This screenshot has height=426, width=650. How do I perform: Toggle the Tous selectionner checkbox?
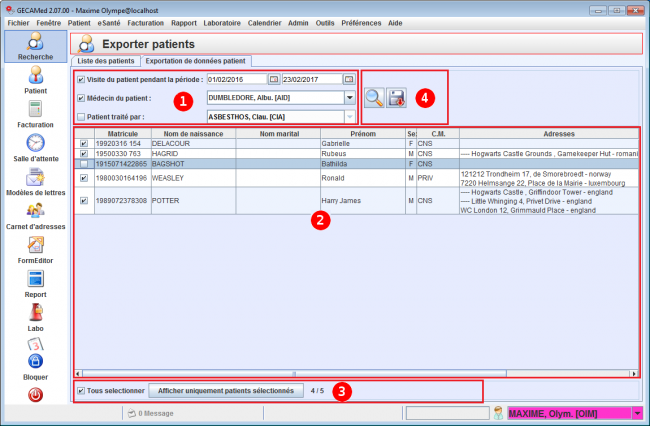pyautogui.click(x=81, y=390)
